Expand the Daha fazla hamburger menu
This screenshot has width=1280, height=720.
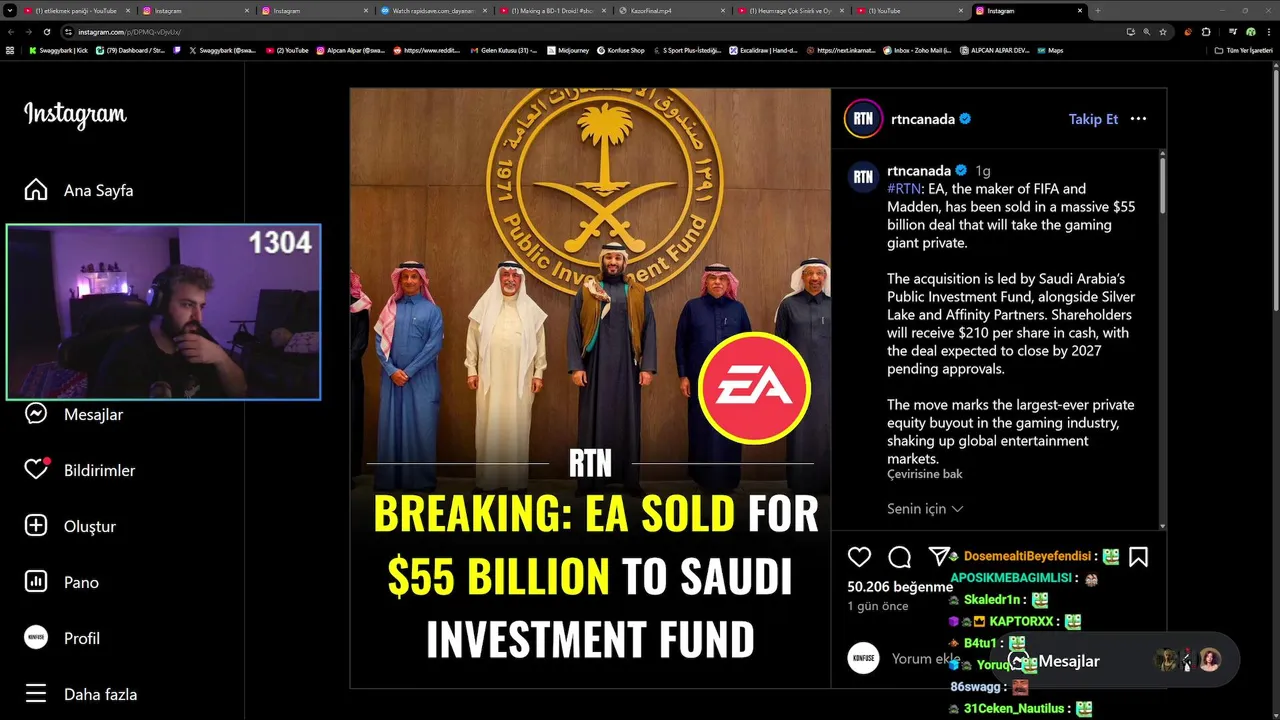[x=36, y=694]
